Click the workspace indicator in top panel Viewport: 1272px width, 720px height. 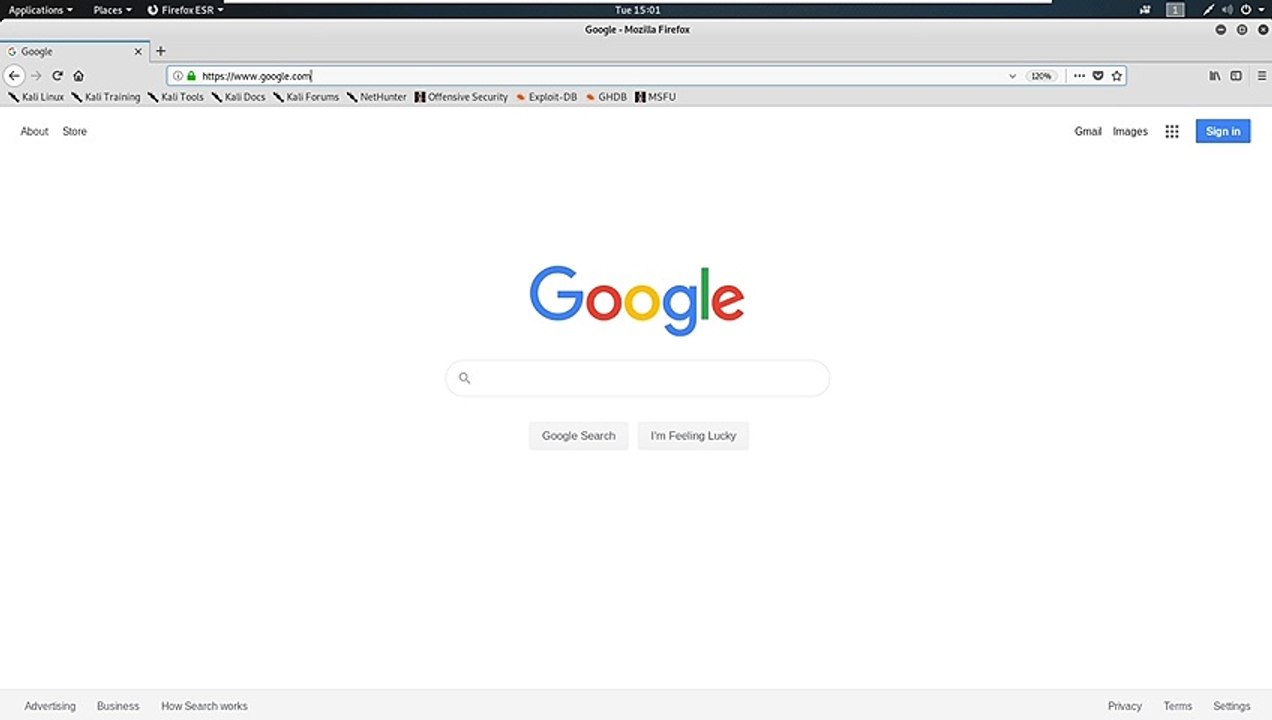pos(1176,10)
